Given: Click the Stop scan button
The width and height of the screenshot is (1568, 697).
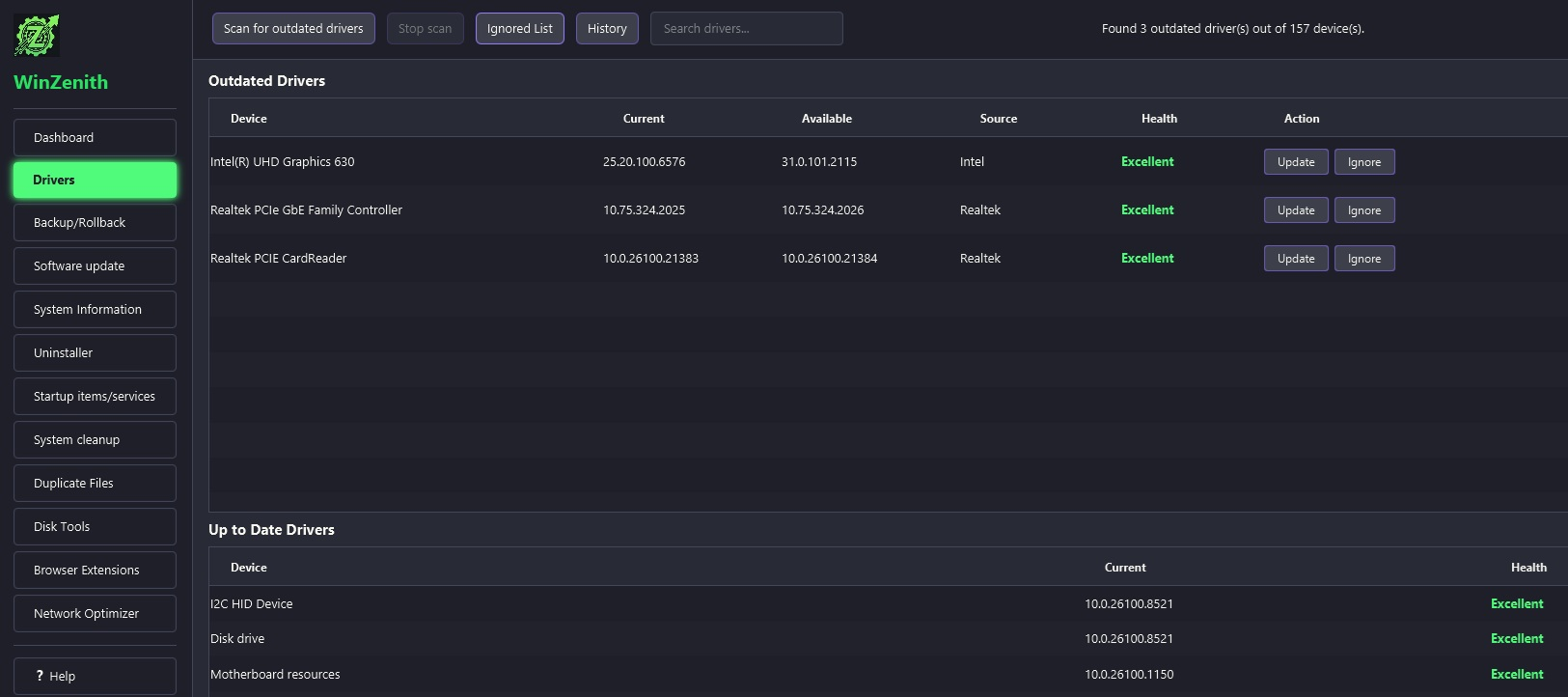Looking at the screenshot, I should (426, 28).
